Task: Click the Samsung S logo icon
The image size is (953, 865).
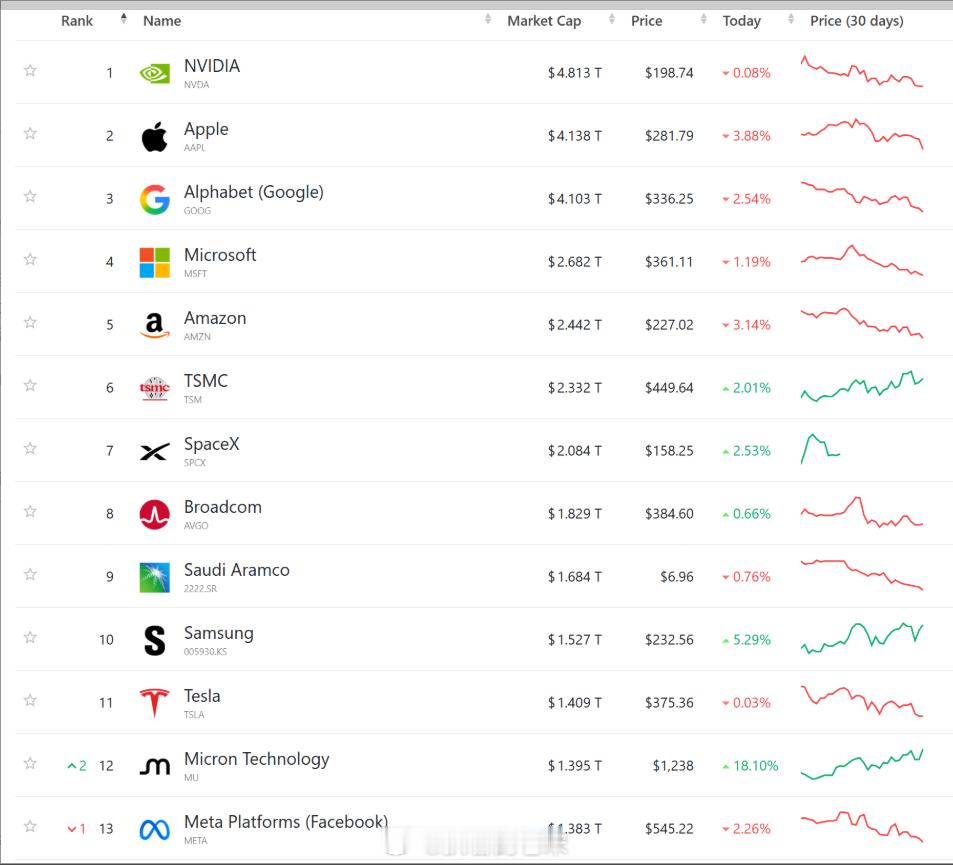Action: pos(154,640)
